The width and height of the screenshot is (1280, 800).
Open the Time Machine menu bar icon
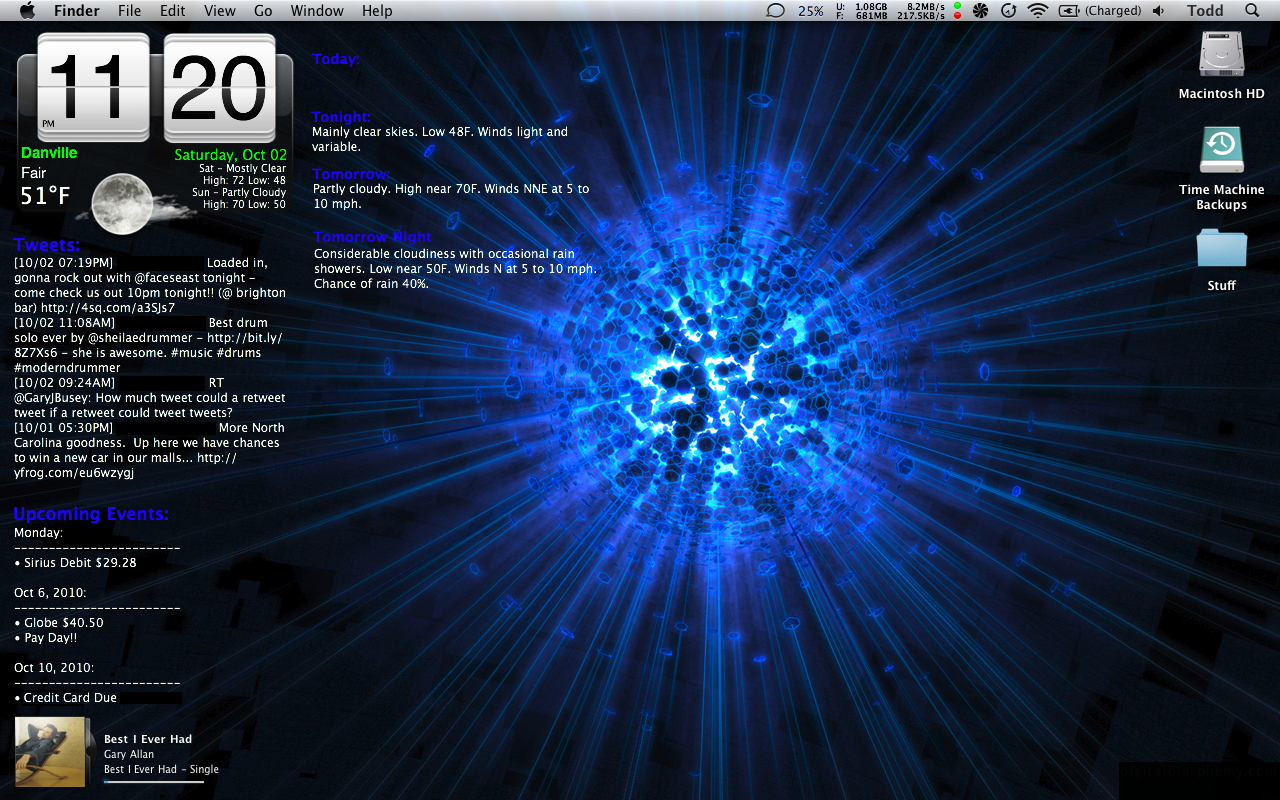(1009, 11)
